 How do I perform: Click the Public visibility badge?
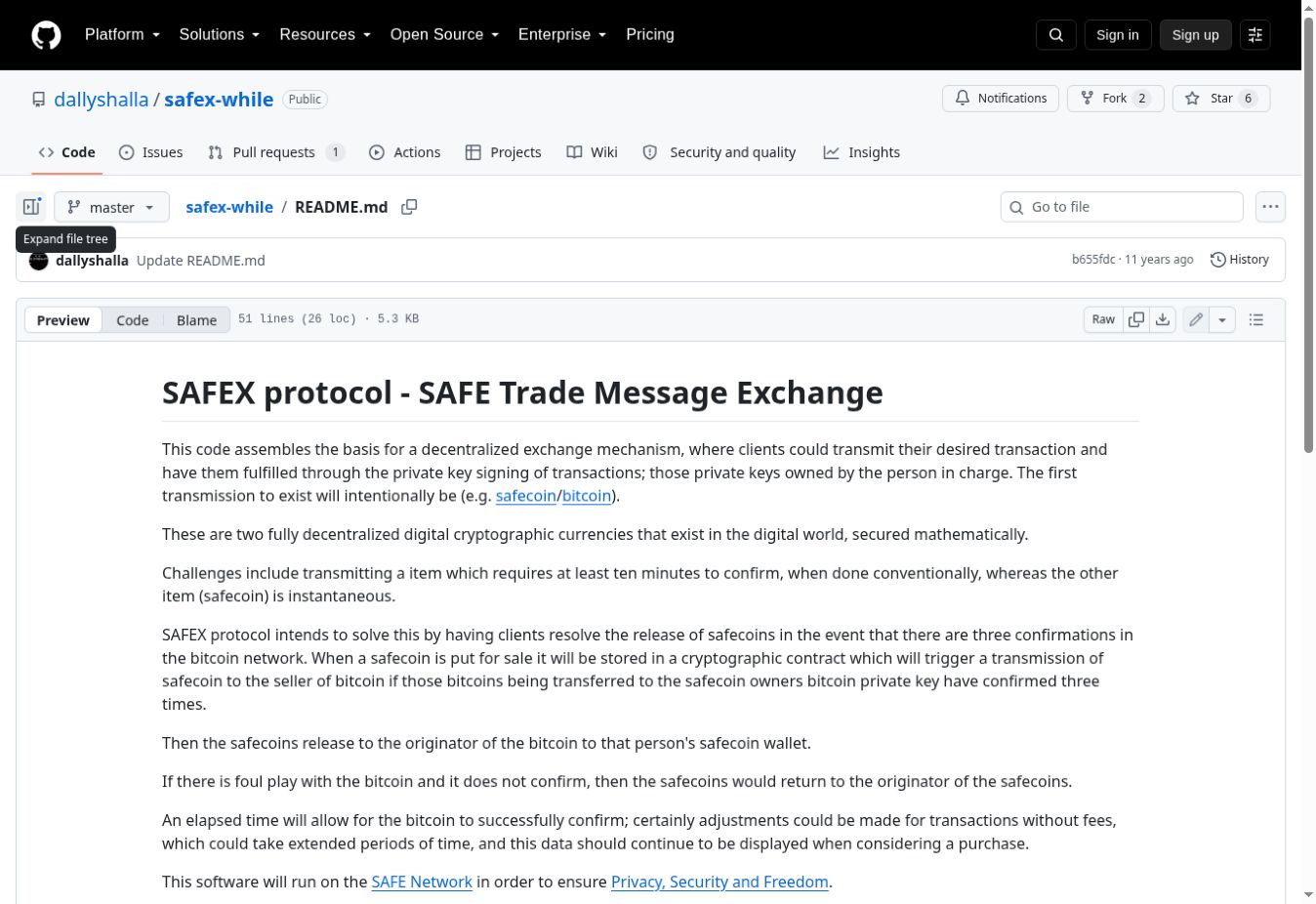pos(305,100)
